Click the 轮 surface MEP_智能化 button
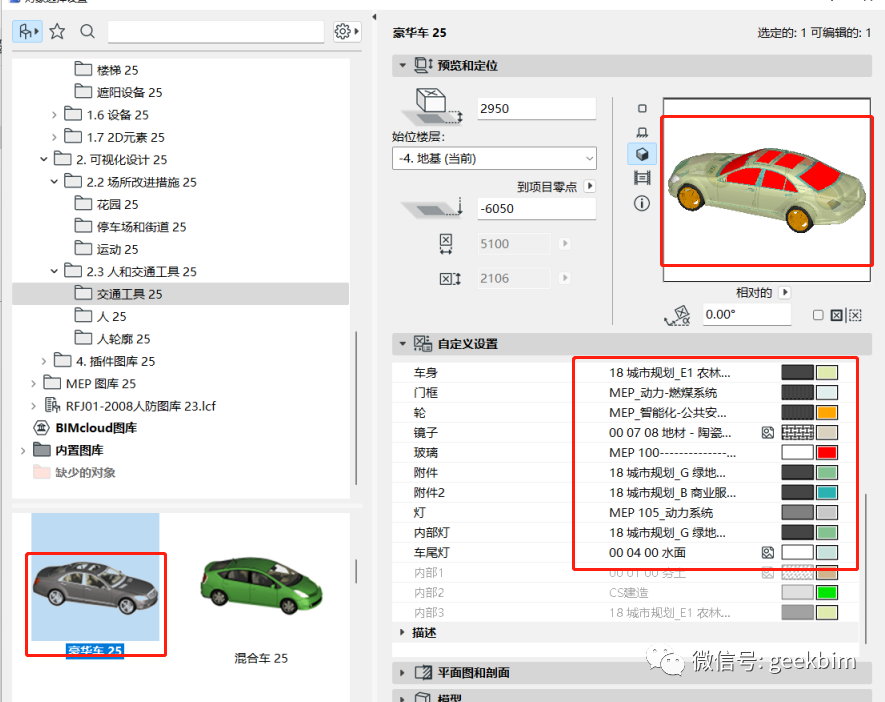 click(668, 413)
